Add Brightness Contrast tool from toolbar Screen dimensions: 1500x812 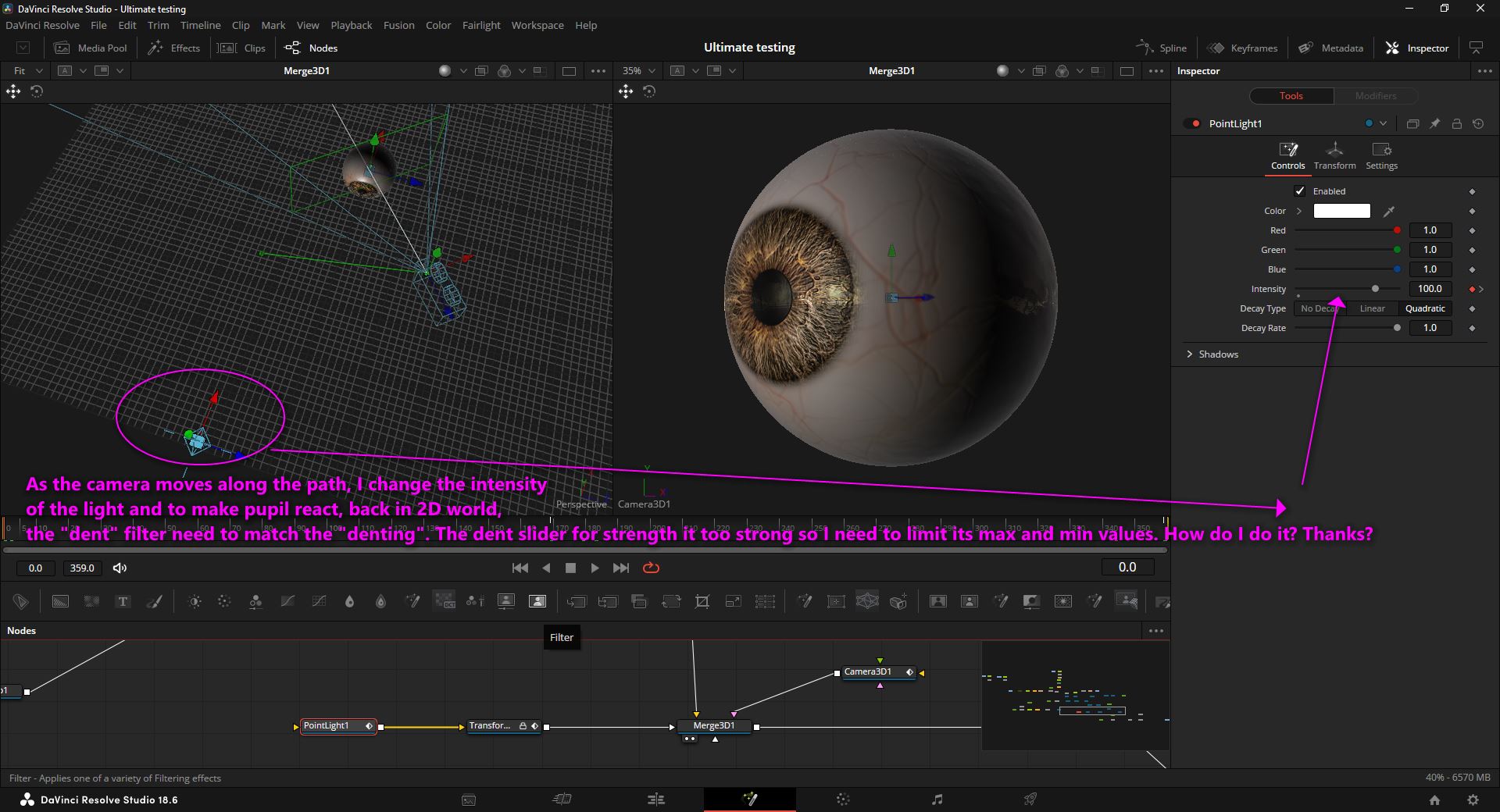pos(195,601)
